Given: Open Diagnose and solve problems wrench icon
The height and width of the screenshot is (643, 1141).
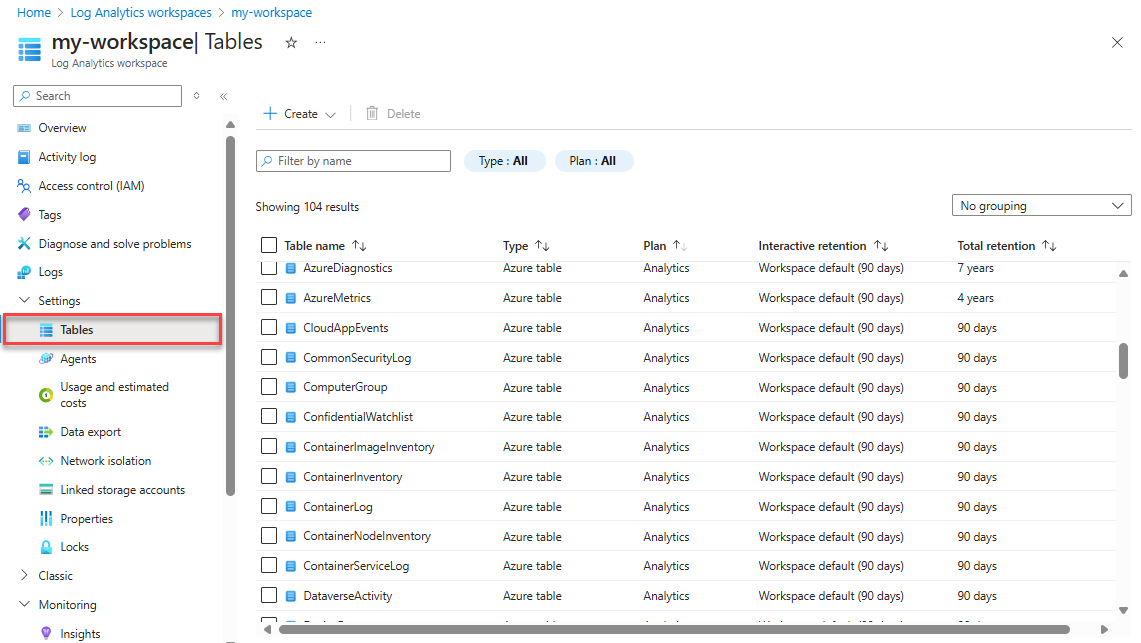Looking at the screenshot, I should tap(24, 244).
